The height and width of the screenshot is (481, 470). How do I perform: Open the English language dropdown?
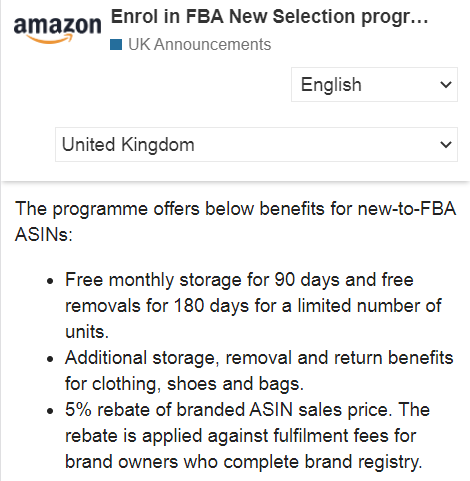(374, 84)
